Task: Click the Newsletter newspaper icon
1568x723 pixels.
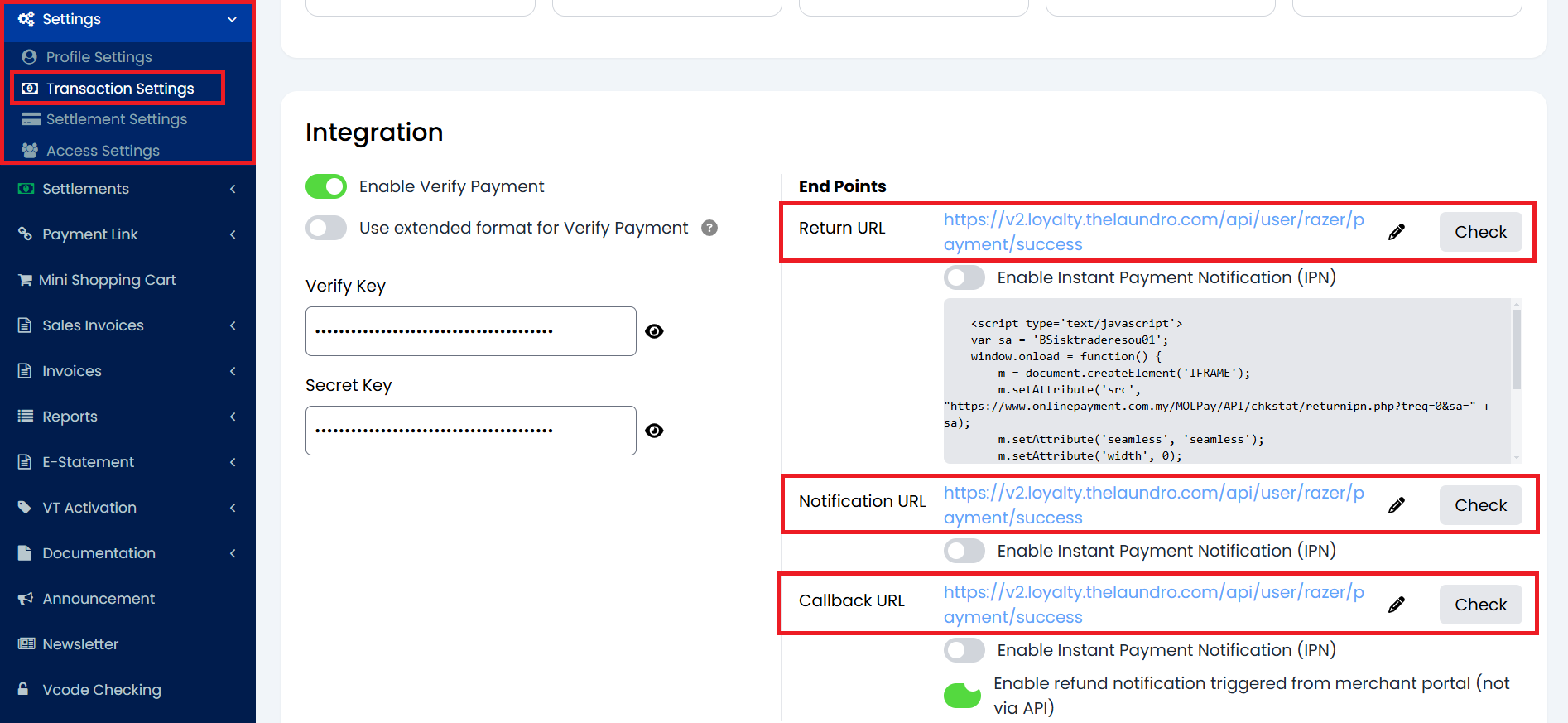Action: pyautogui.click(x=26, y=643)
